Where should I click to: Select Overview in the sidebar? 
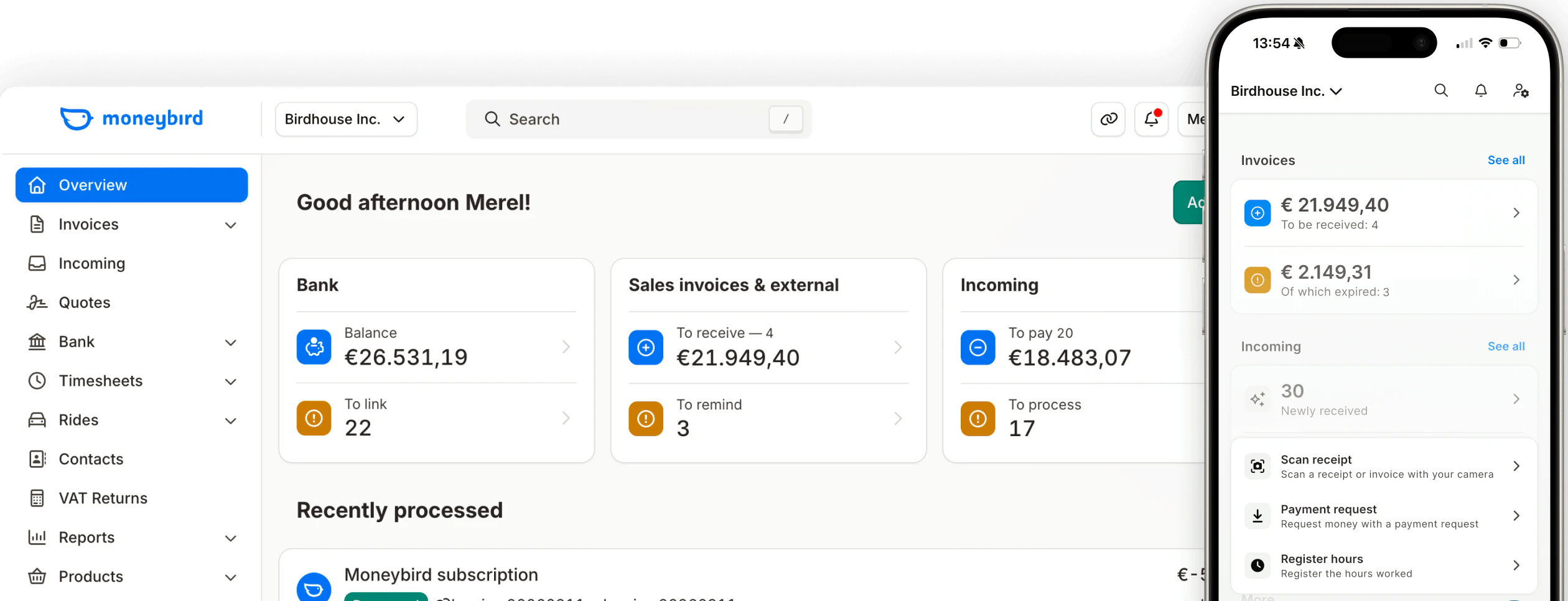click(x=132, y=185)
